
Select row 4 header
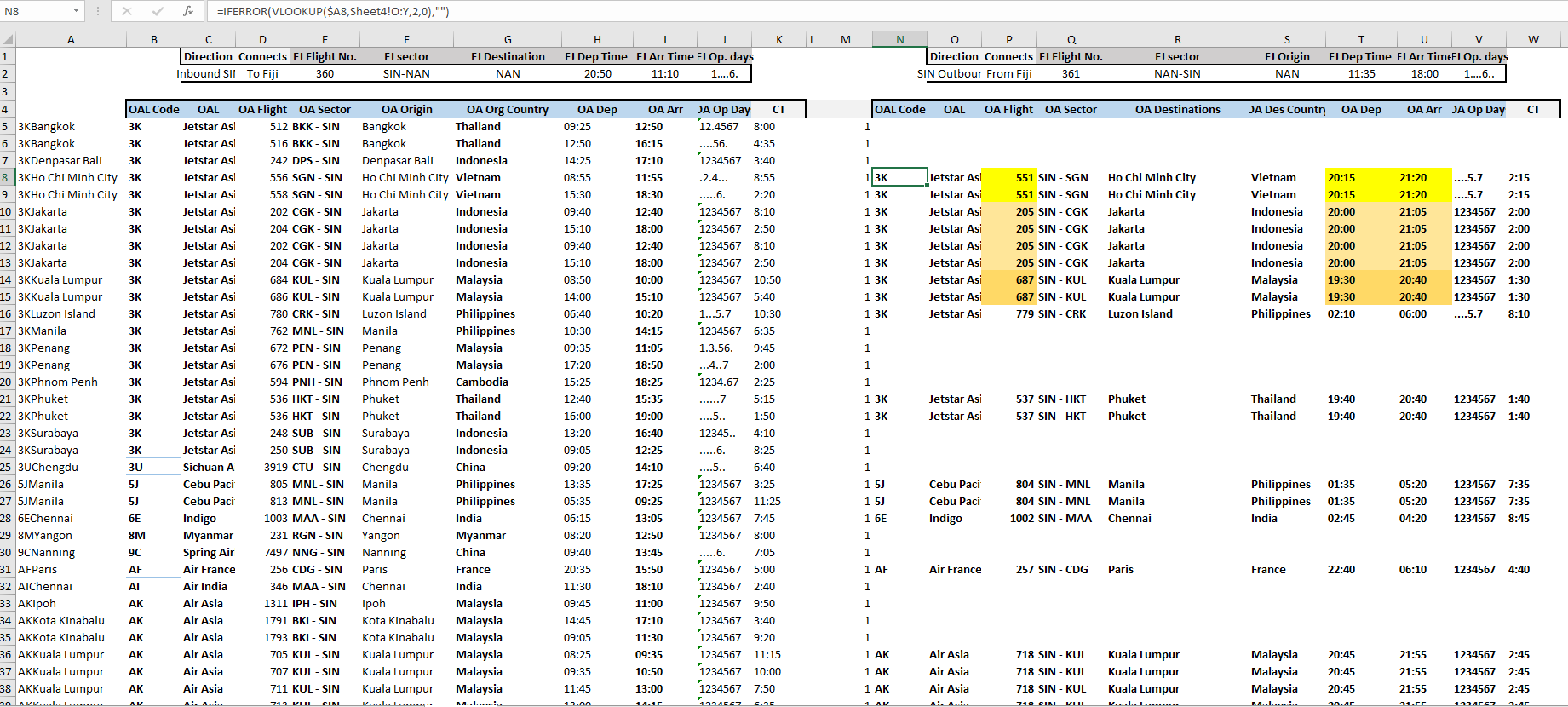[7, 109]
